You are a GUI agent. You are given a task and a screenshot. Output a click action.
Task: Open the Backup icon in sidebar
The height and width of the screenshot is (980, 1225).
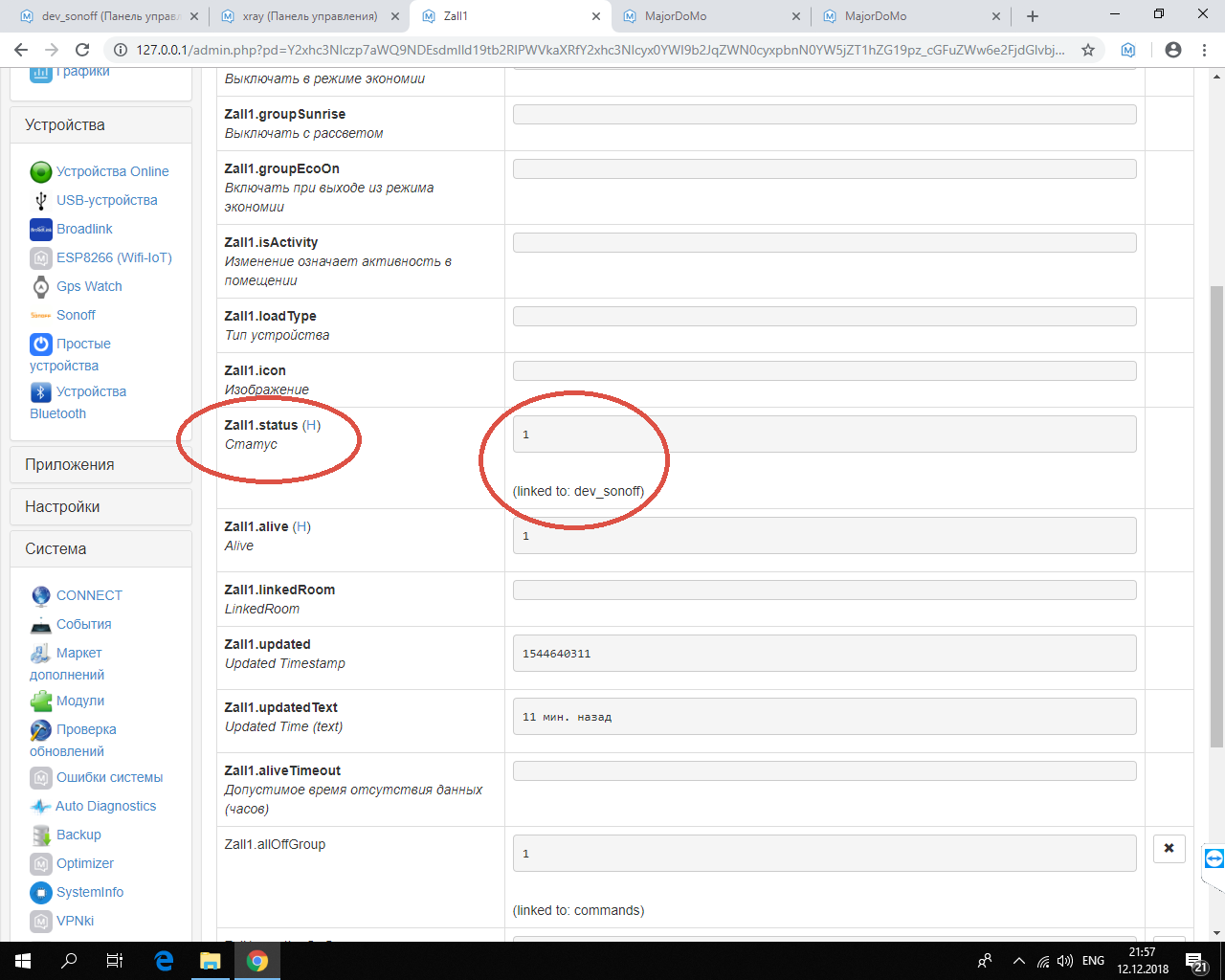pos(40,835)
